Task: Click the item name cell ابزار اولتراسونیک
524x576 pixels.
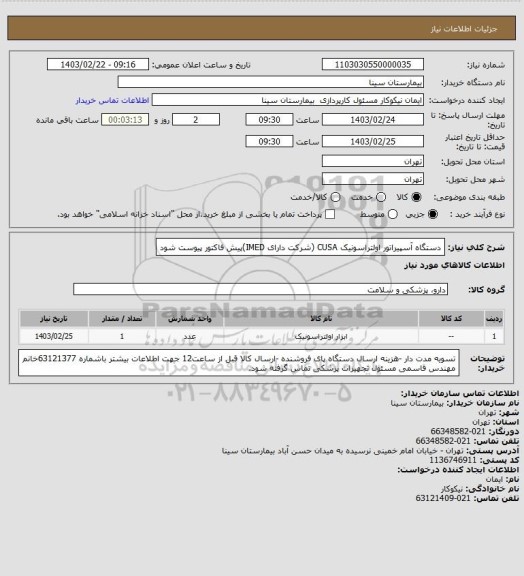Action: 321,336
